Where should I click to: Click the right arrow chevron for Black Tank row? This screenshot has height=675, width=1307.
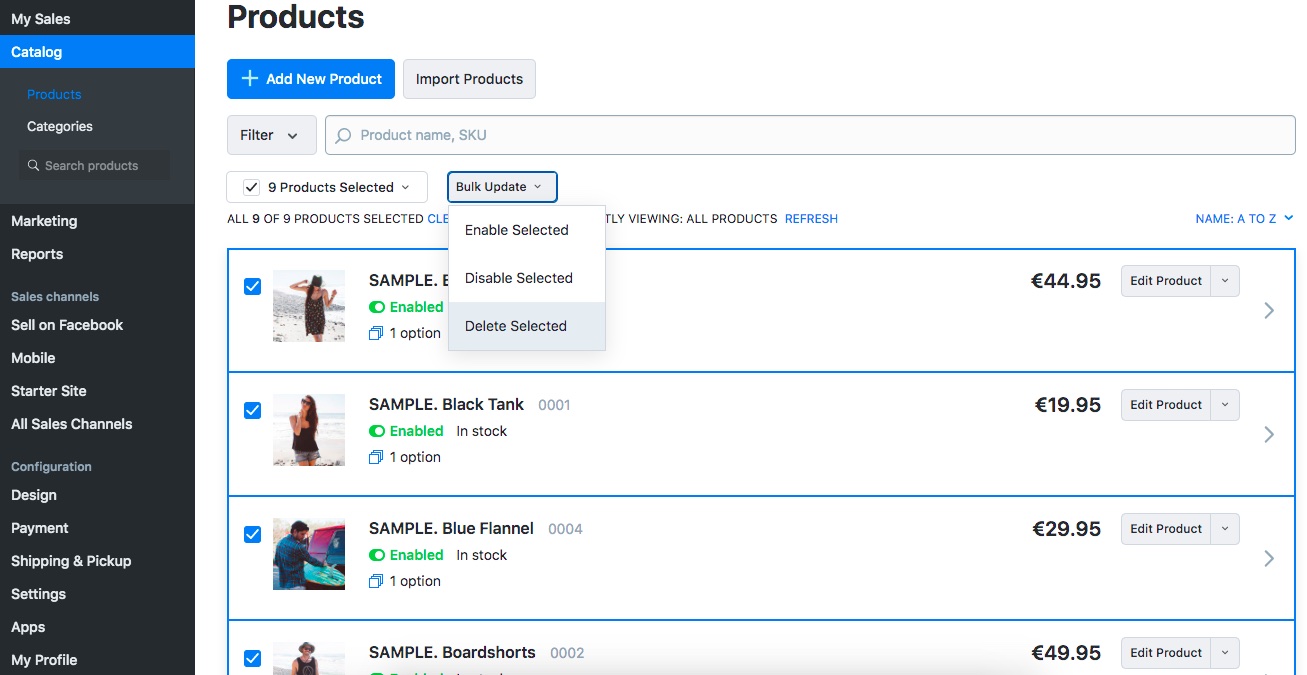(1269, 434)
